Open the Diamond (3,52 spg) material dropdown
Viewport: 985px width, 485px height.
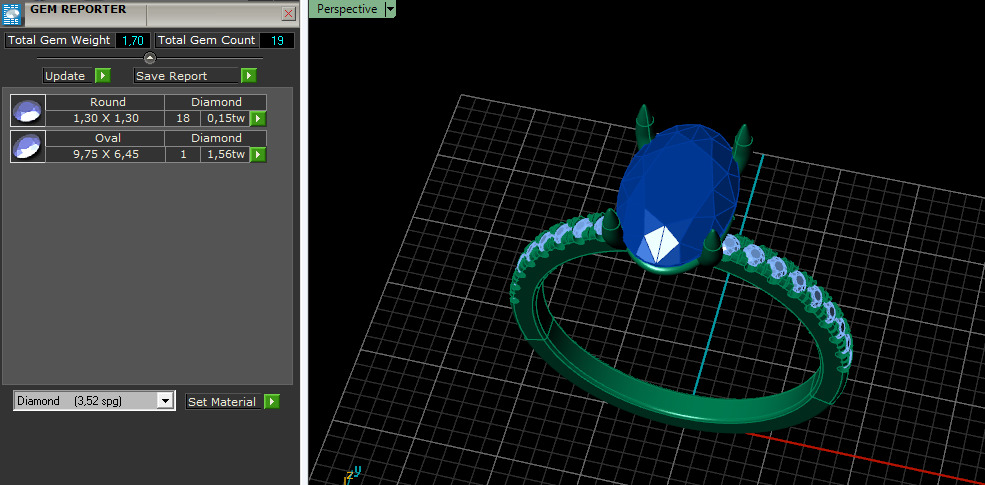(x=165, y=401)
